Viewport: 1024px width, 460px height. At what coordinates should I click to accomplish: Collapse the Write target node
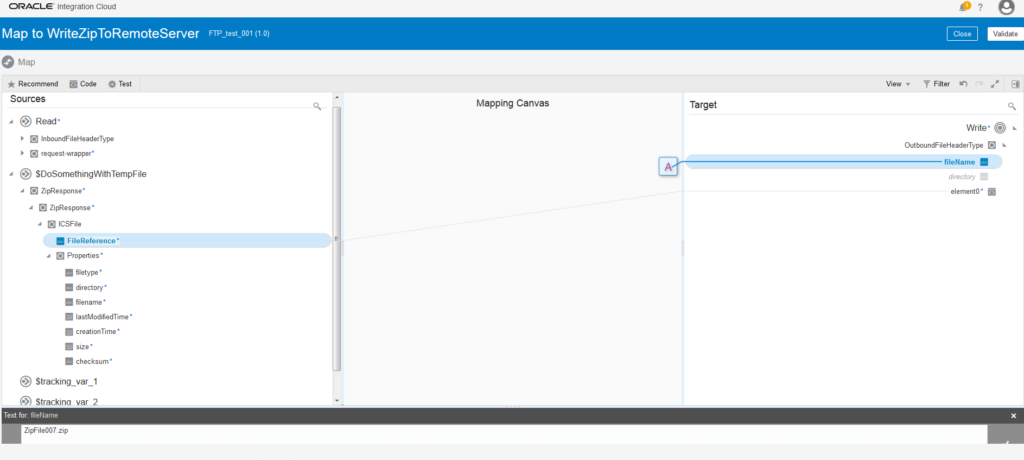tap(1014, 129)
